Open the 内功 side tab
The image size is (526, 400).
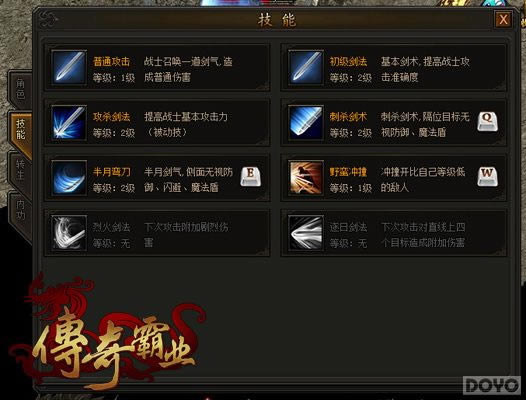pos(20,210)
